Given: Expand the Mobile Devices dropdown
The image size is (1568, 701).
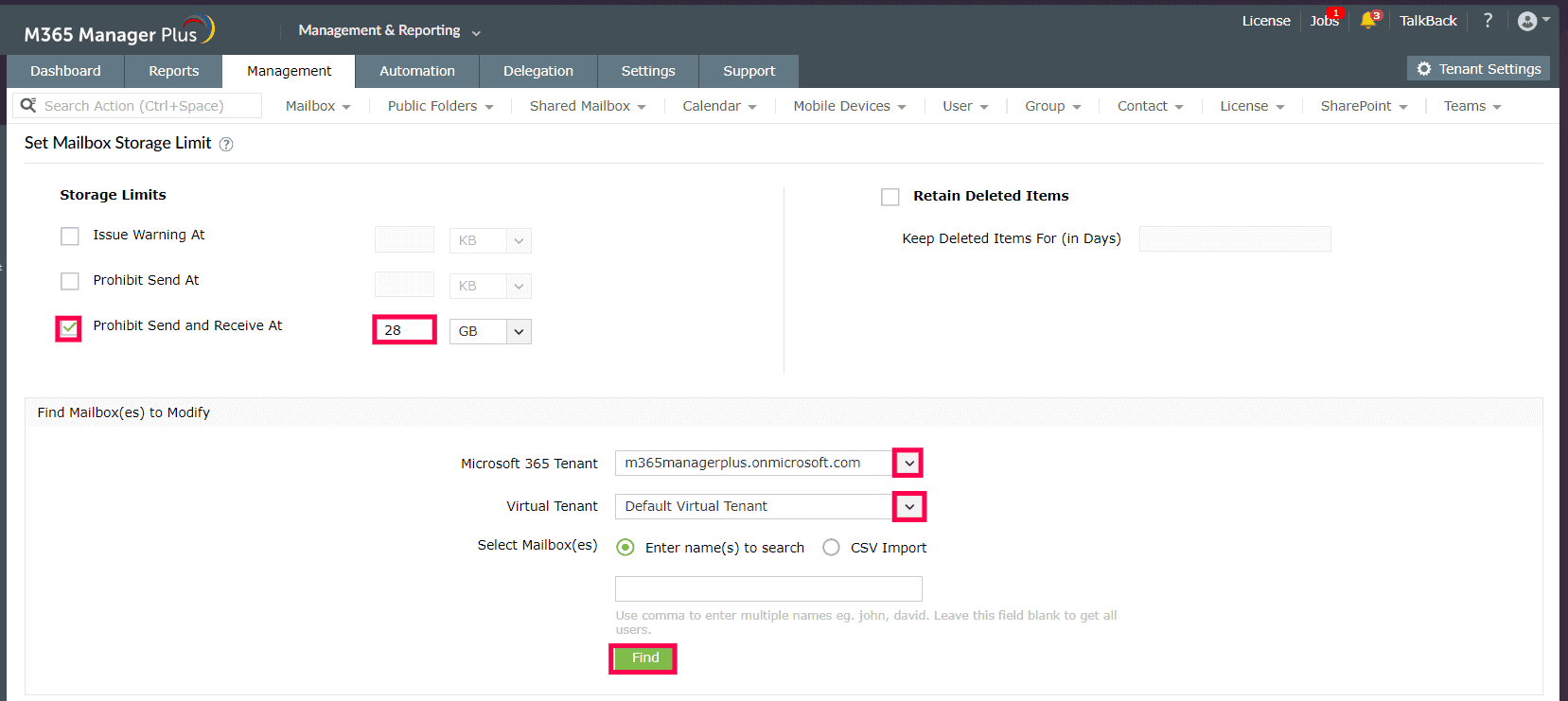Looking at the screenshot, I should pos(850,106).
